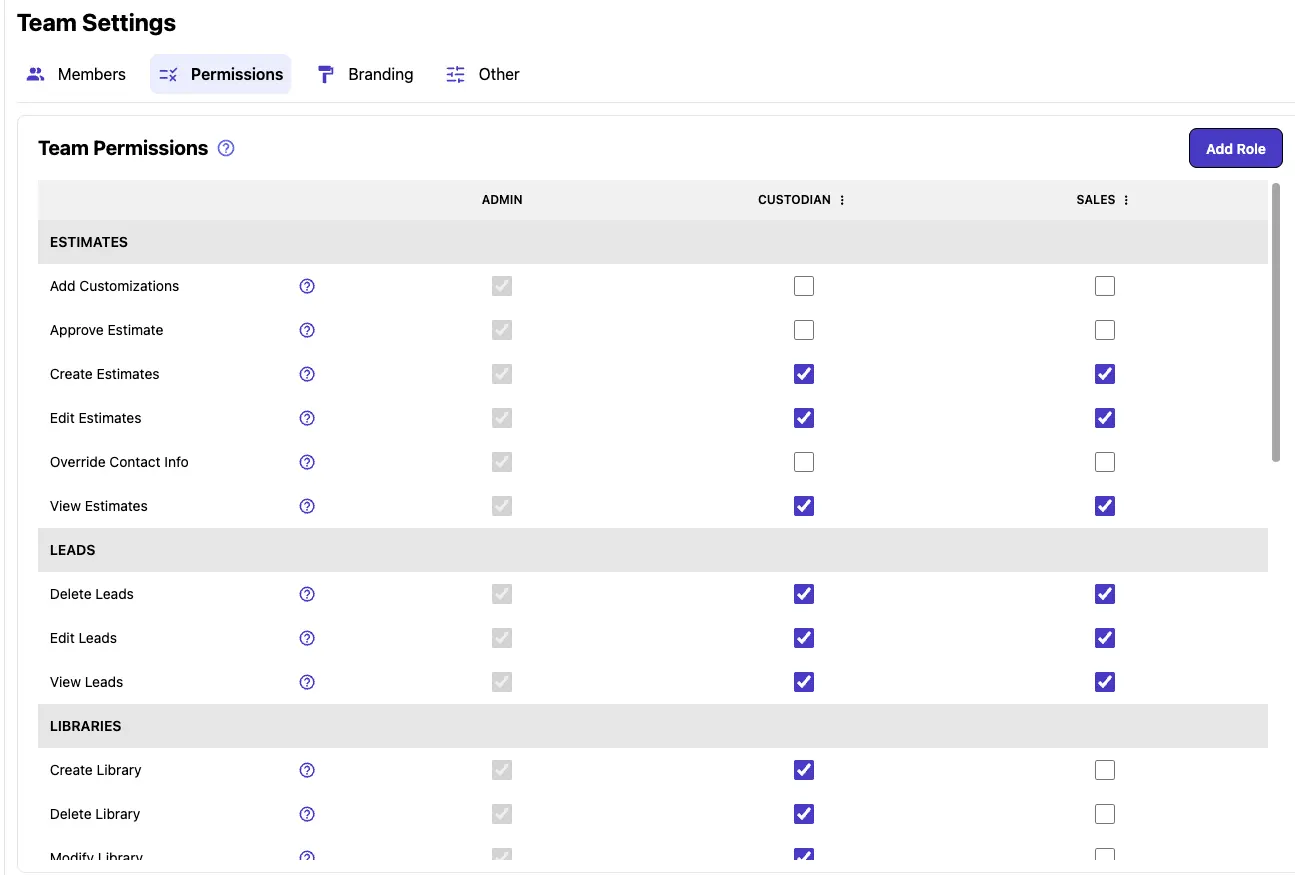Open help tooltip for Override Contact Info

pyautogui.click(x=307, y=462)
